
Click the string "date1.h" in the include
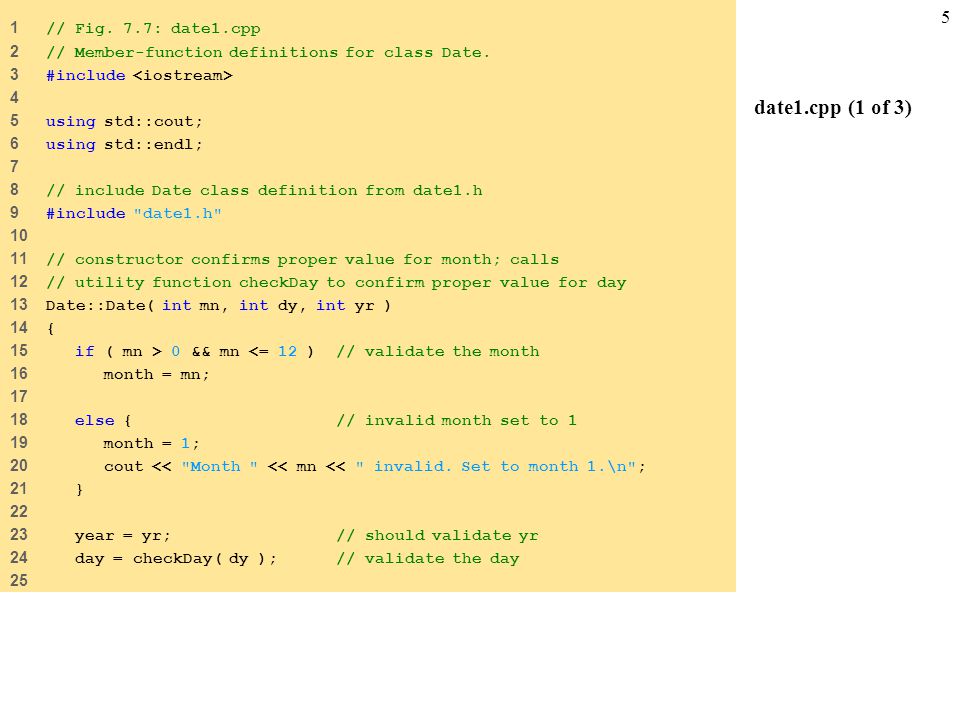point(178,214)
